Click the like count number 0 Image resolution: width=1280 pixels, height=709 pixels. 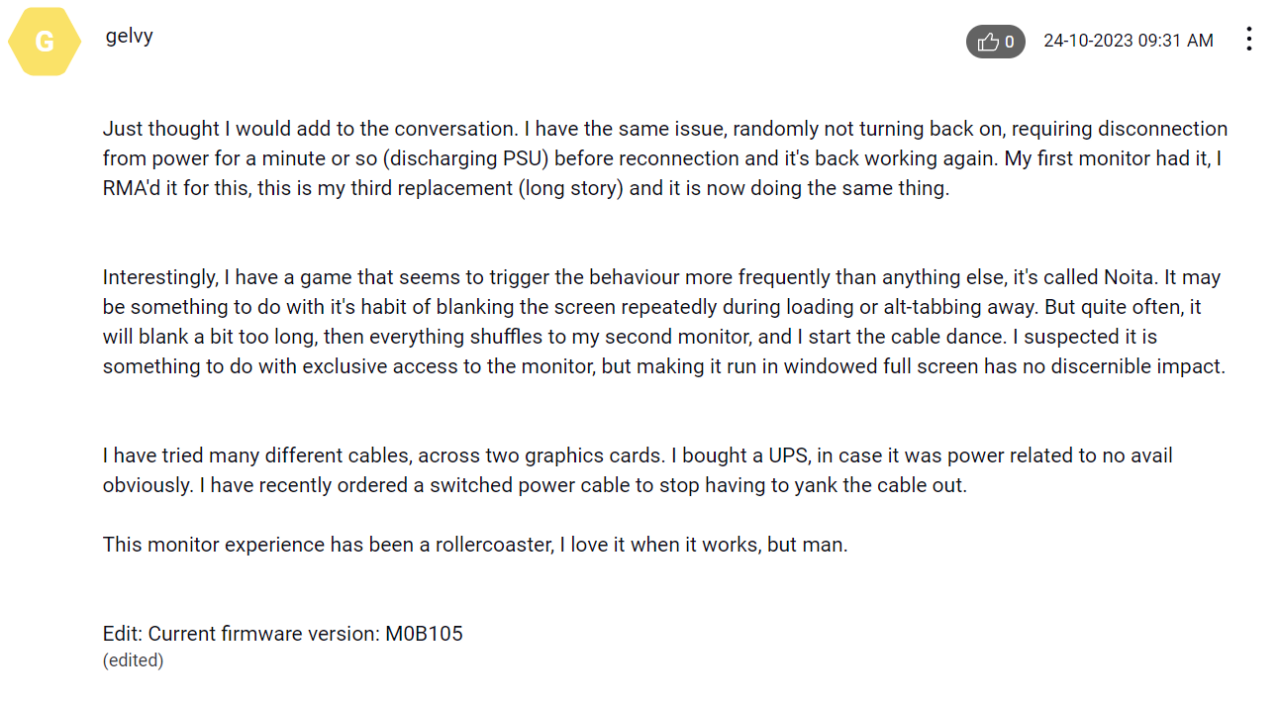tap(1010, 42)
